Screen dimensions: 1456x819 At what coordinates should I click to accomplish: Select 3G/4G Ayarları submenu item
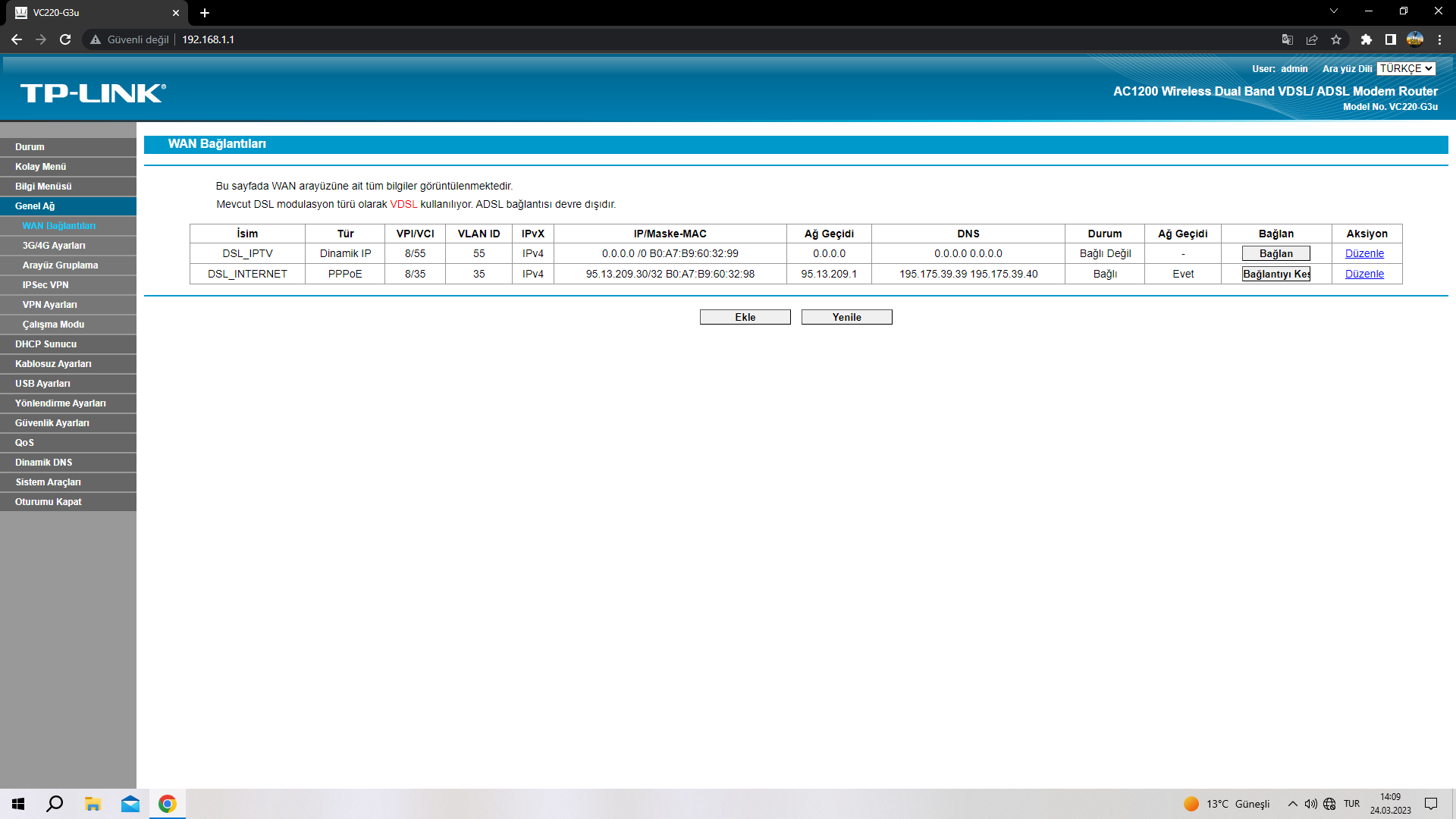pos(54,246)
